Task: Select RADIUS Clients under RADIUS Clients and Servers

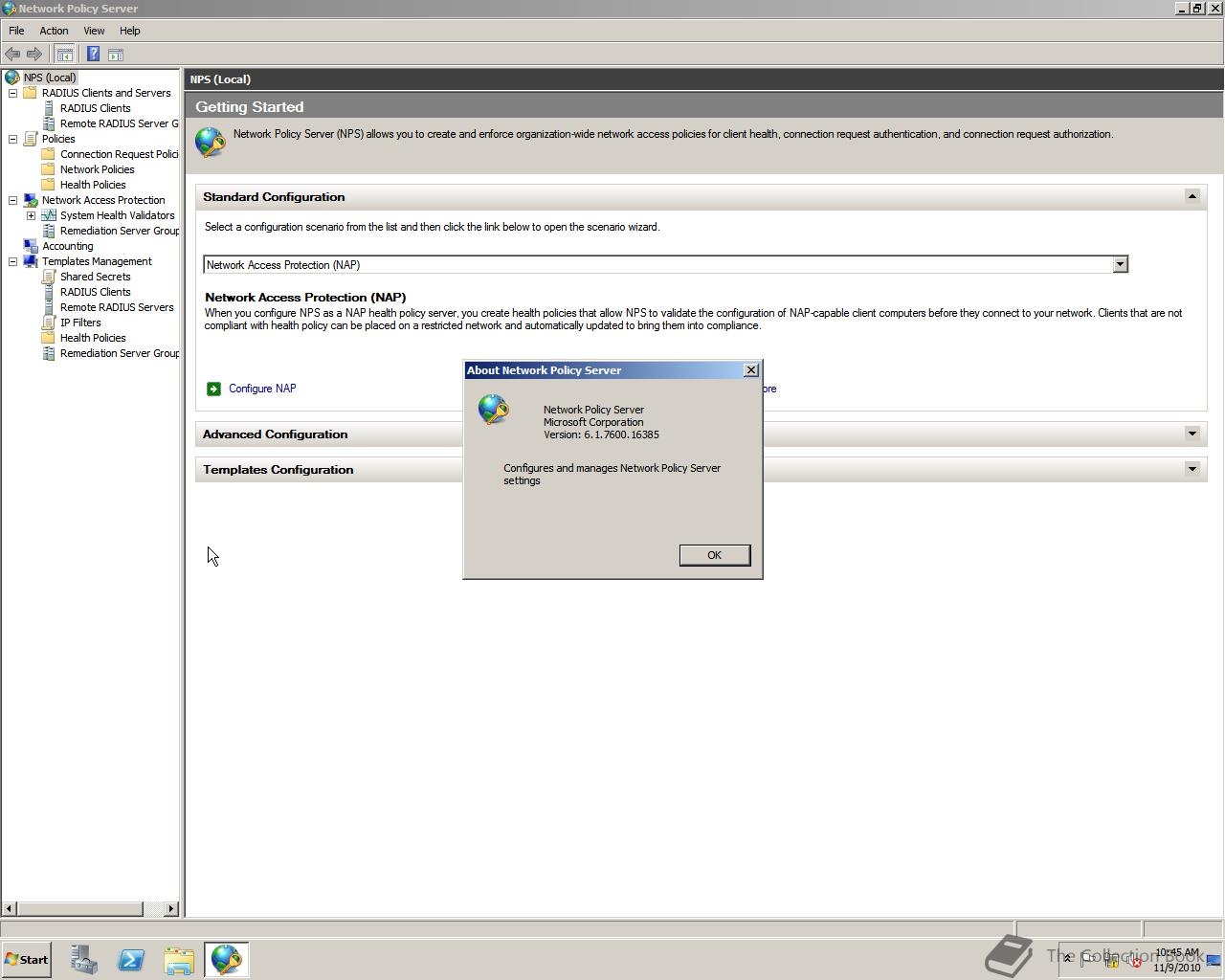Action: tap(95, 108)
